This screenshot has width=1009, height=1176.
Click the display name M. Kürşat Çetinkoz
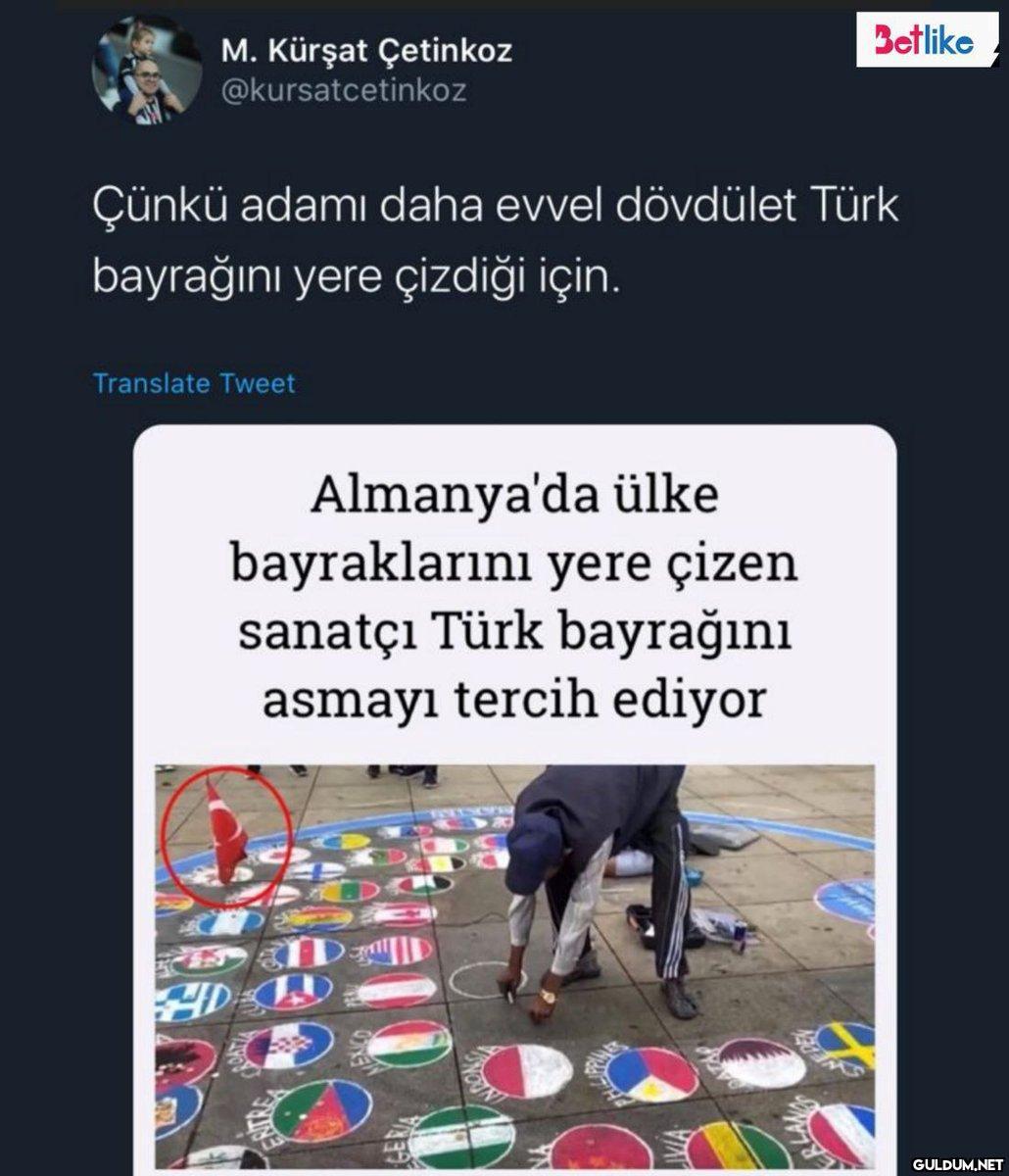pos(366,50)
